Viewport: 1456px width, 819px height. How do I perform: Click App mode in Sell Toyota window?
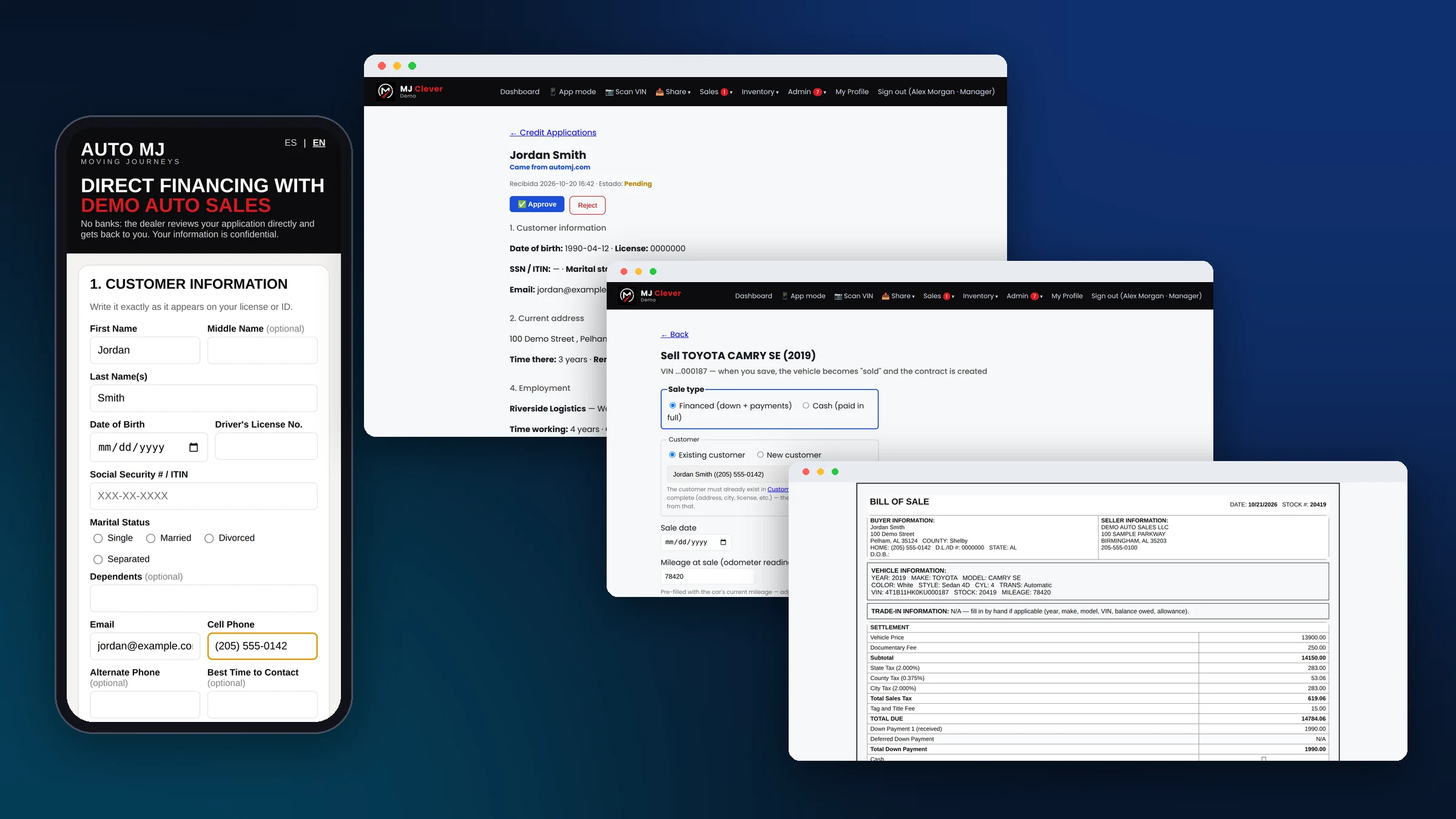point(803,296)
